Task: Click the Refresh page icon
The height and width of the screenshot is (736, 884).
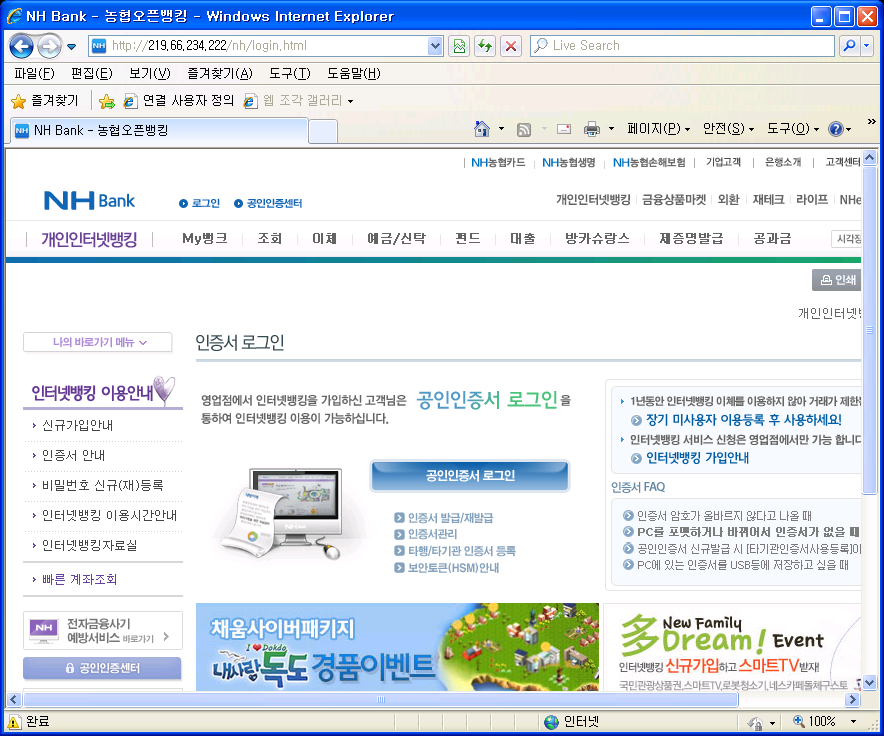Action: tap(485, 46)
